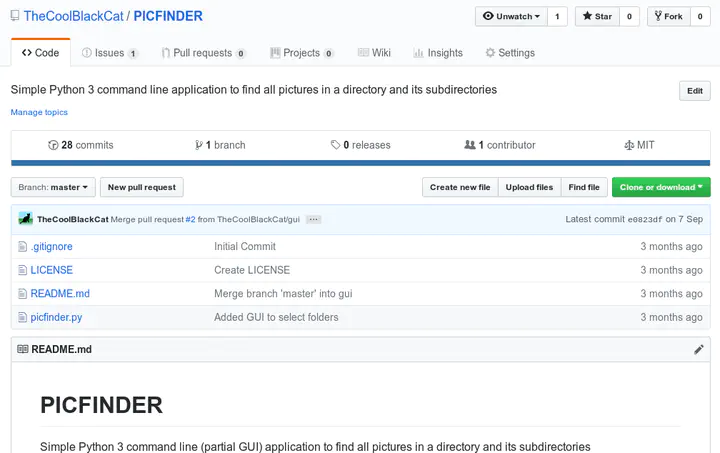Show the 1 contributor page
Viewport: 720px width, 453px height.
[x=500, y=145]
